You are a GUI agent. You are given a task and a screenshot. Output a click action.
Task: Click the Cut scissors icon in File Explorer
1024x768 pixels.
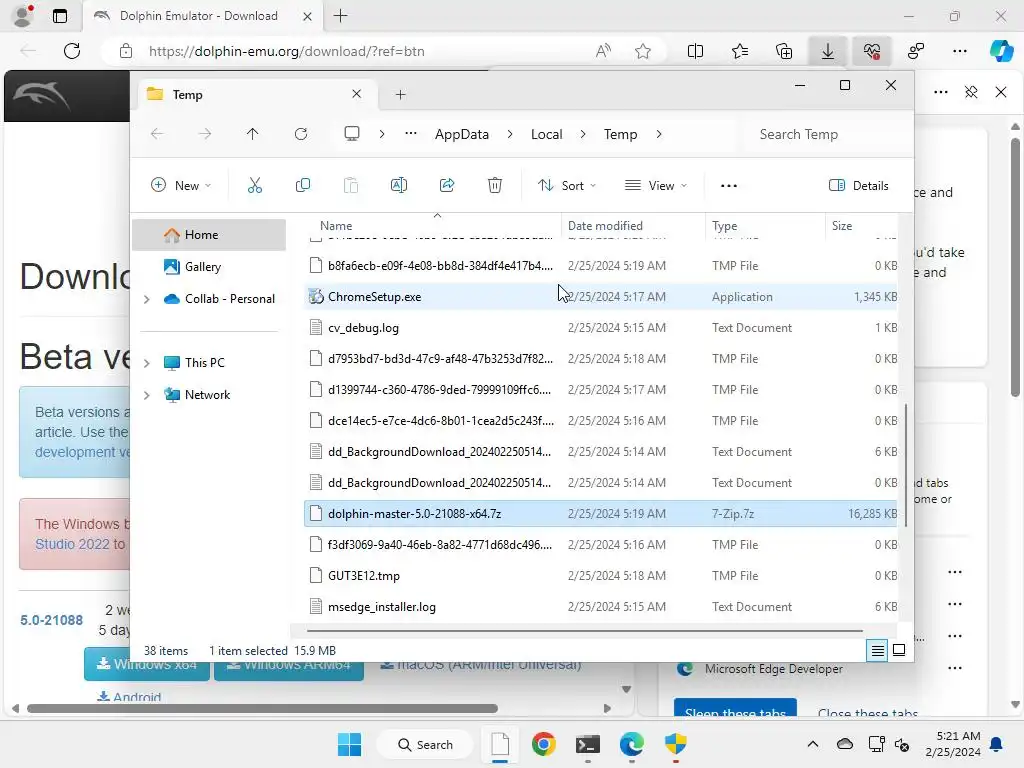pyautogui.click(x=255, y=185)
